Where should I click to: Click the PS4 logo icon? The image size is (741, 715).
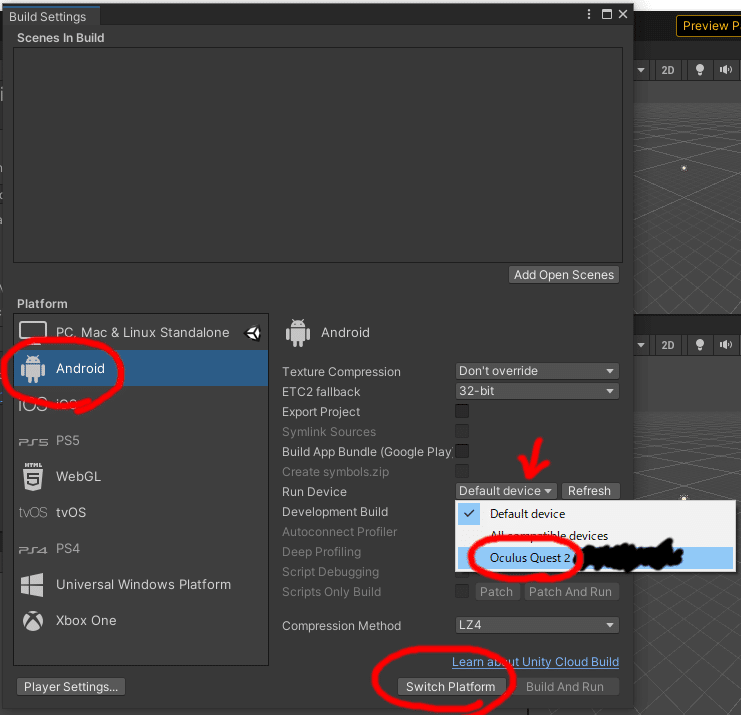click(x=33, y=550)
